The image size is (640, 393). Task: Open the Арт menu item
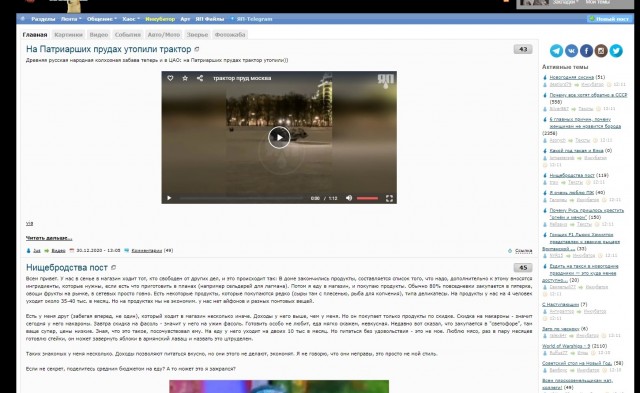pyautogui.click(x=185, y=19)
